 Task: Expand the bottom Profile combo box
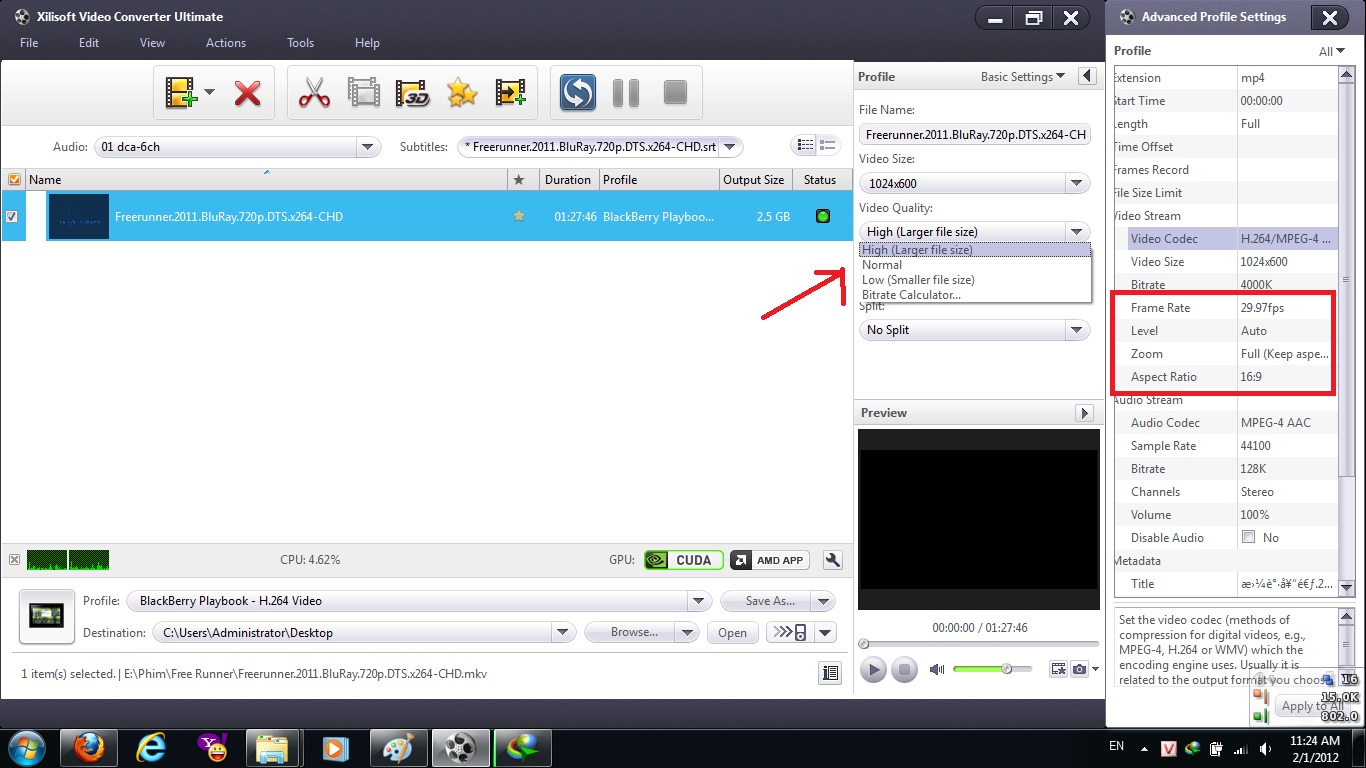(699, 601)
